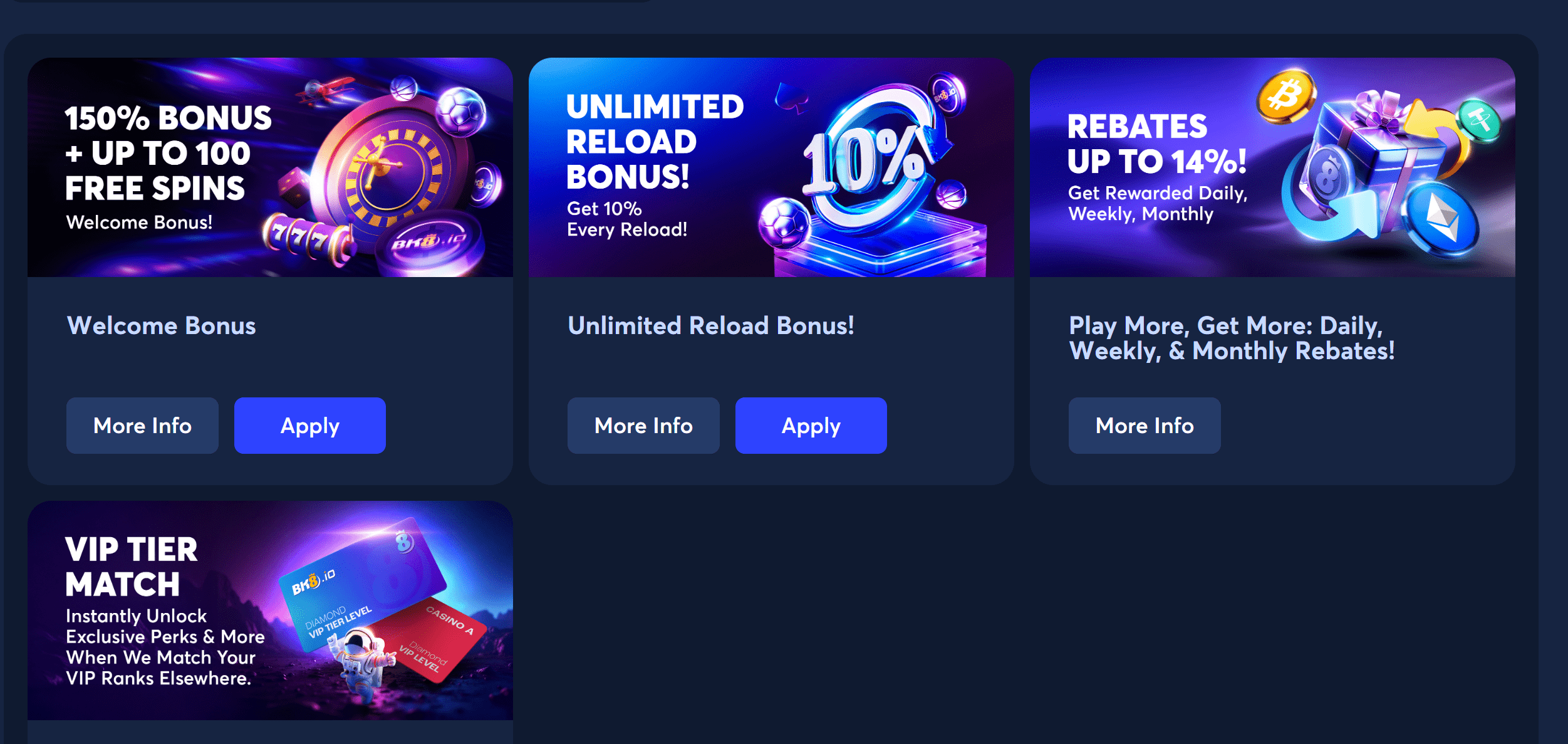Click the Unlimited Reload Bonus banner text

[655, 165]
